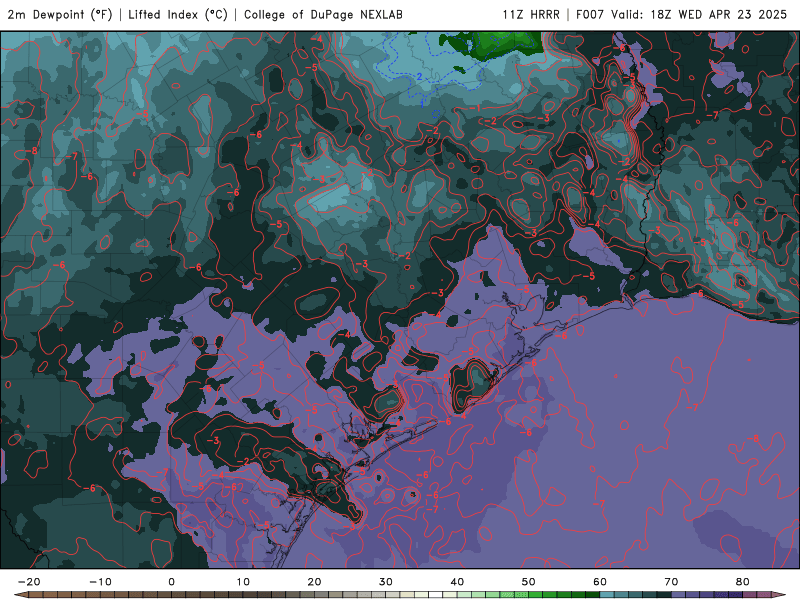
Task: Click the 30 label on the color scale
Action: (x=386, y=582)
